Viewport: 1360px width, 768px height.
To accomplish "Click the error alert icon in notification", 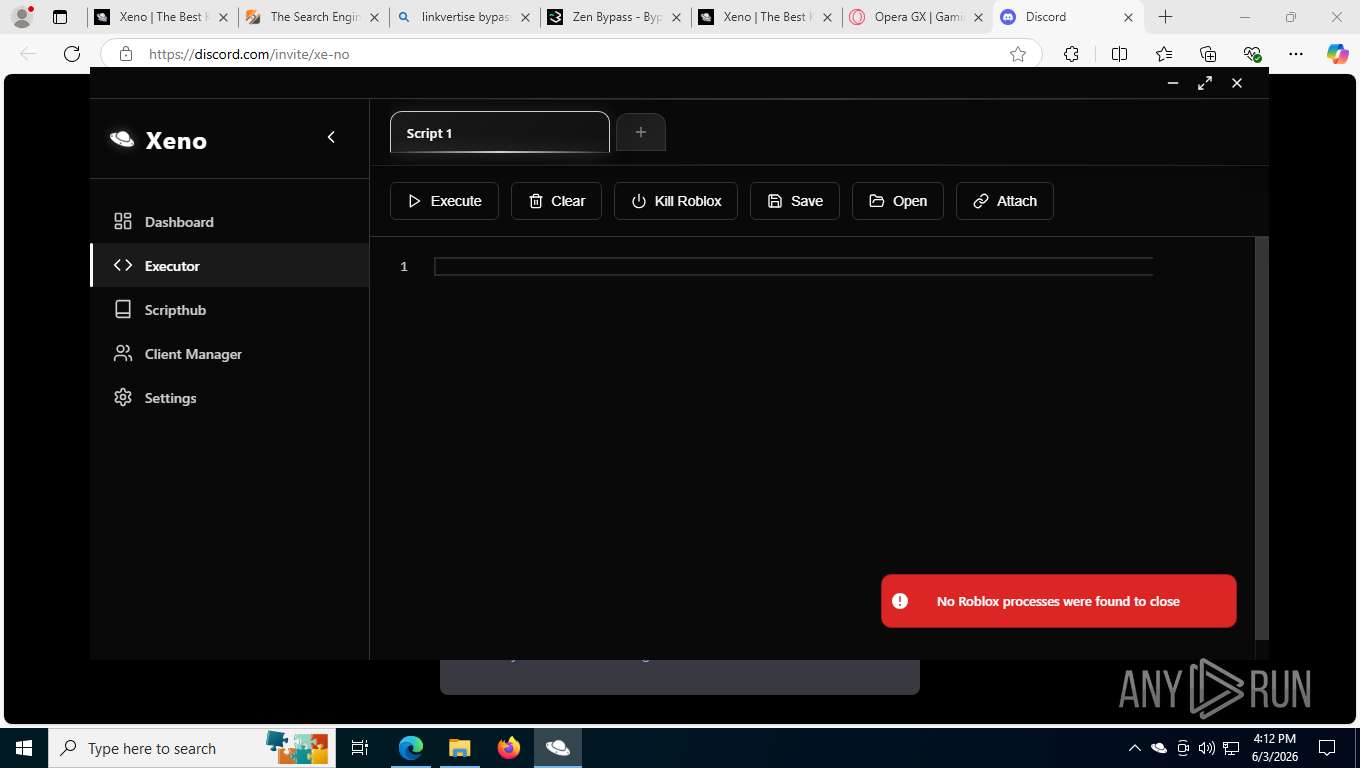I will (900, 601).
